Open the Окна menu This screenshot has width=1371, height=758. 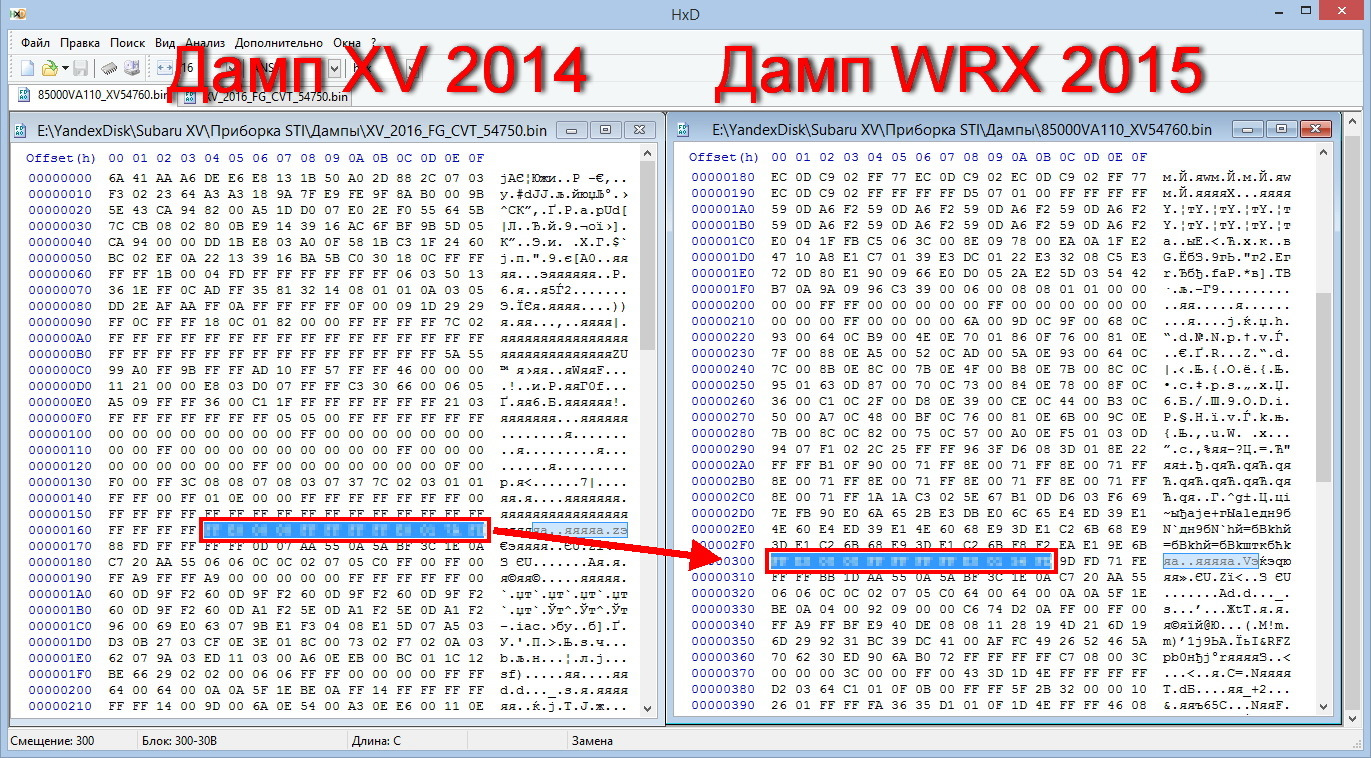coord(347,43)
